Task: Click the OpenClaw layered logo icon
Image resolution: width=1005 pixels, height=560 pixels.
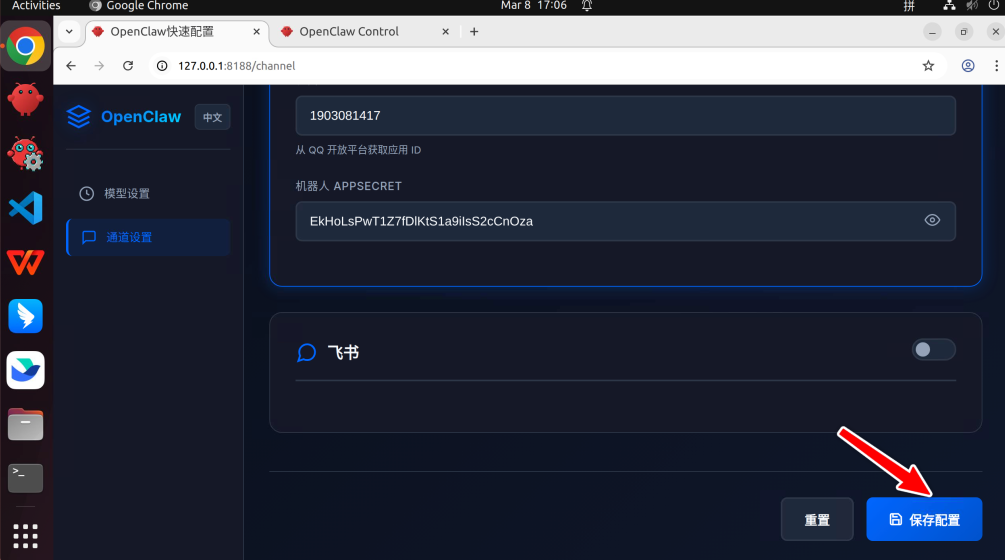Action: (78, 117)
